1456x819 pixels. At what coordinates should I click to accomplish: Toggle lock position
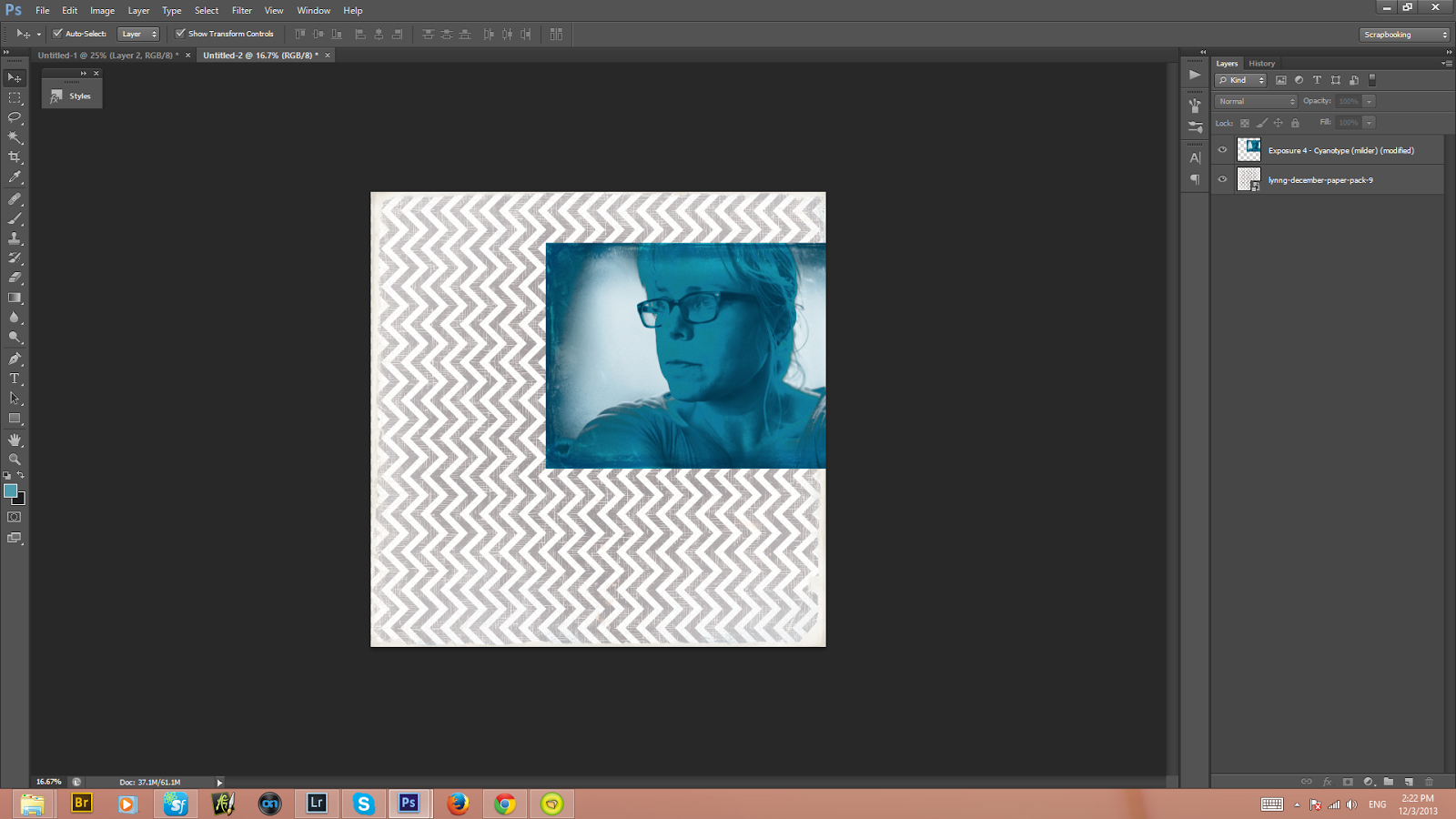point(1279,123)
